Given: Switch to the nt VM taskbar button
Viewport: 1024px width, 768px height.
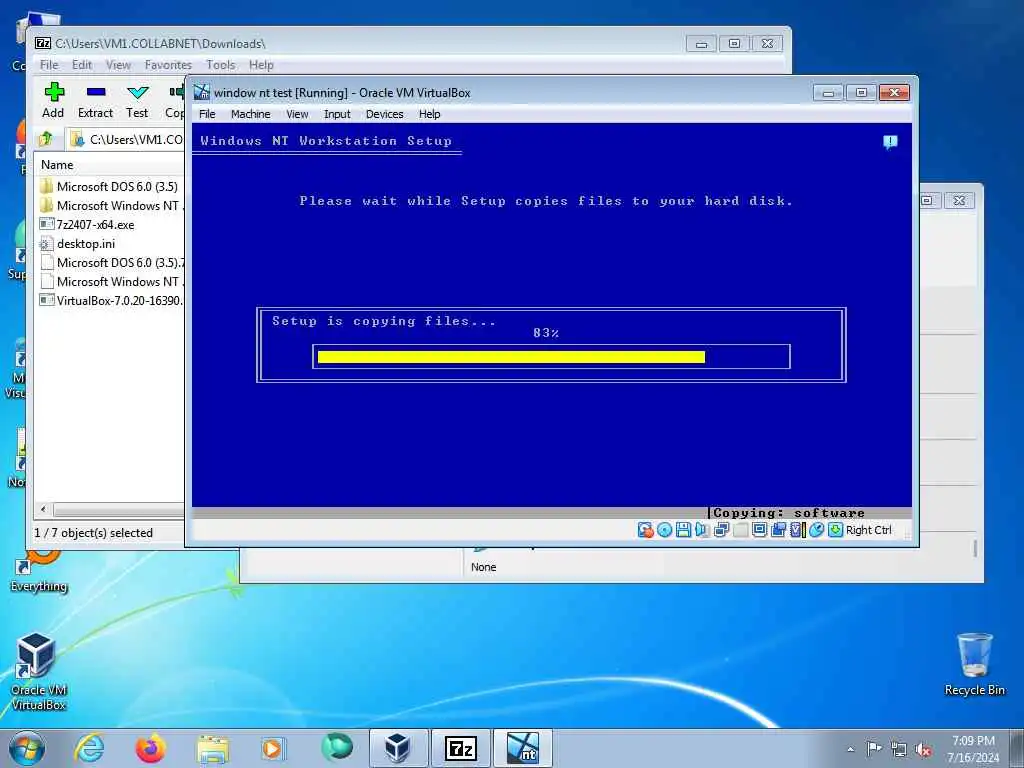Looking at the screenshot, I should pyautogui.click(x=522, y=748).
